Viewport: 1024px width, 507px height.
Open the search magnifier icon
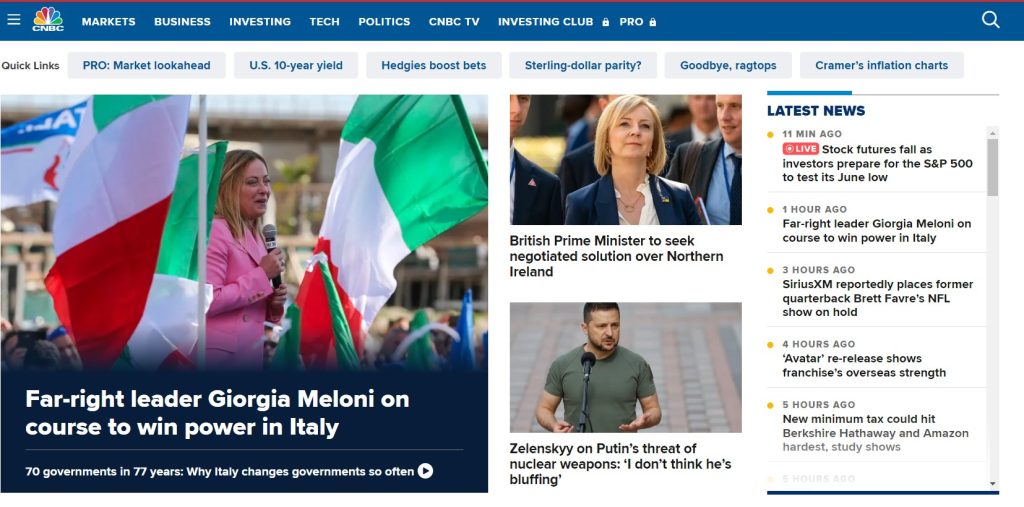coord(990,20)
